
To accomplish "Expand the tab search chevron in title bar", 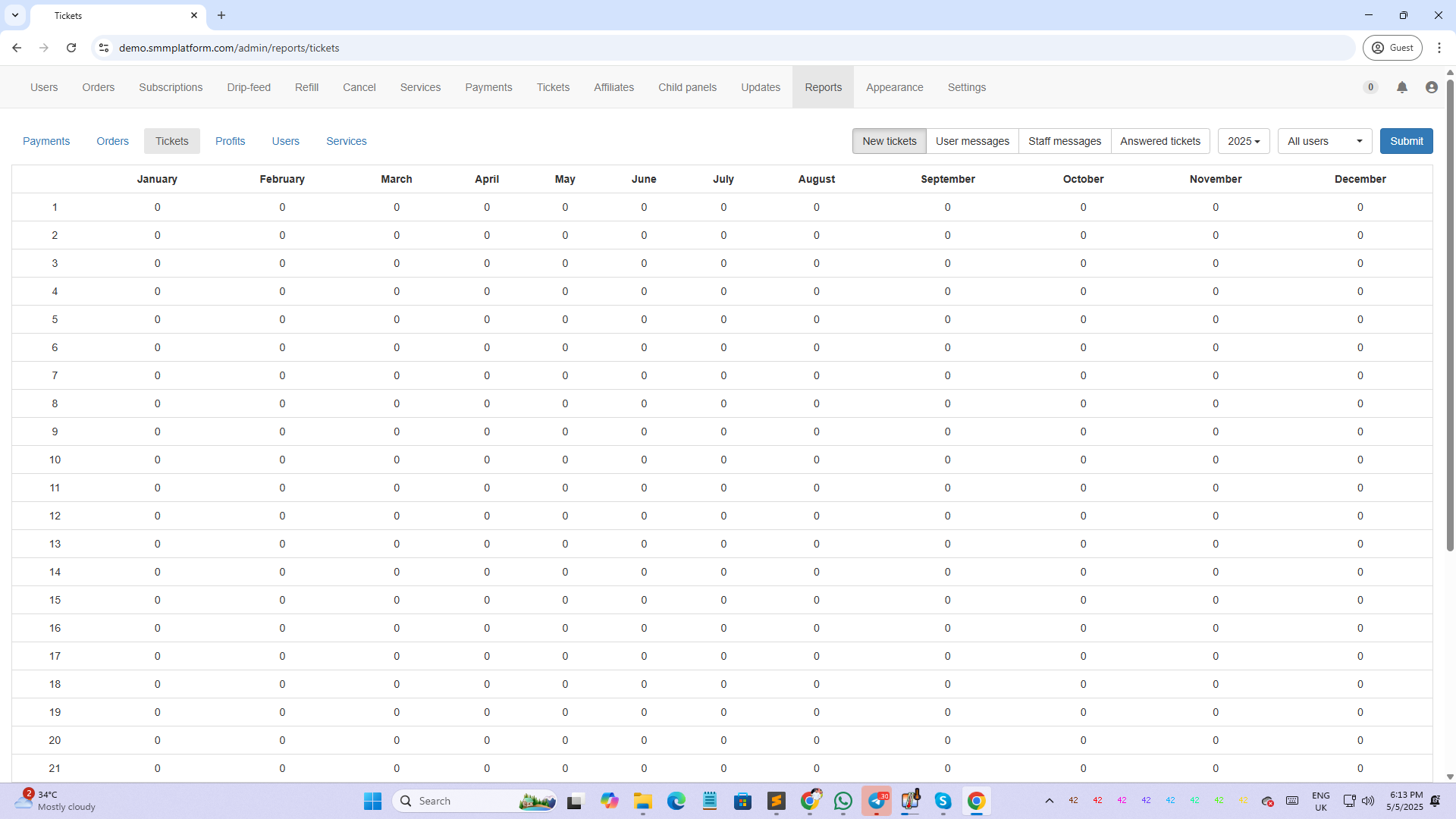I will [15, 15].
